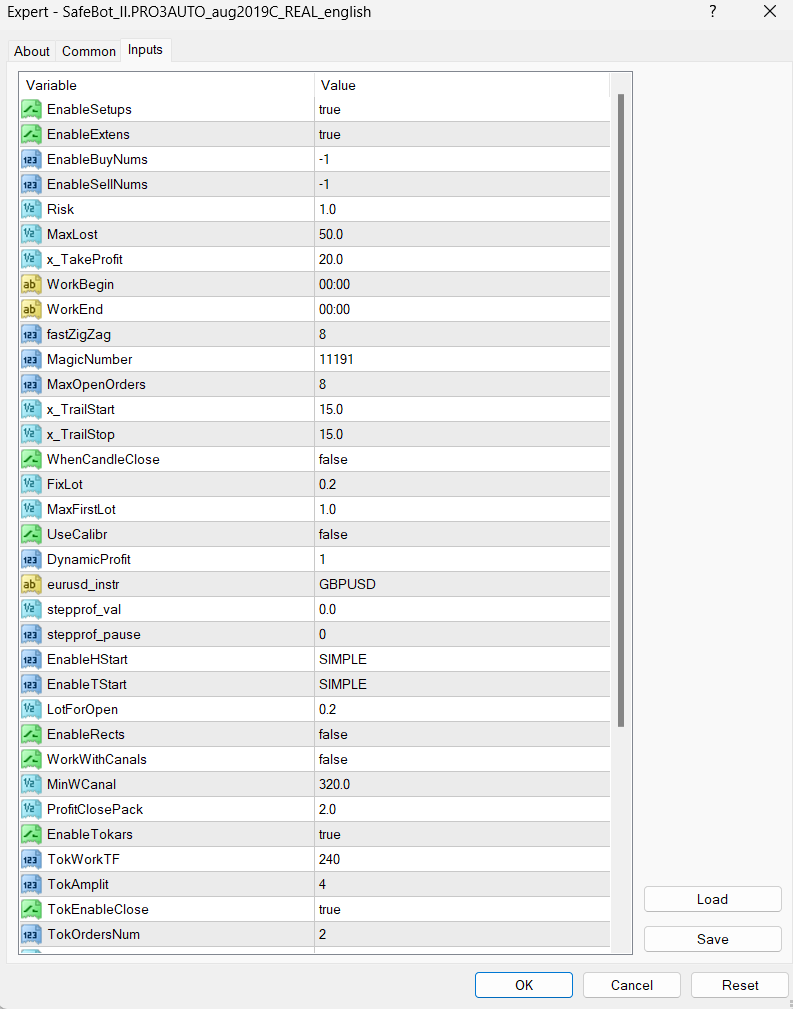Click the MagicNumber integer type icon
Viewport: 793px width, 1009px height.
(x=32, y=359)
